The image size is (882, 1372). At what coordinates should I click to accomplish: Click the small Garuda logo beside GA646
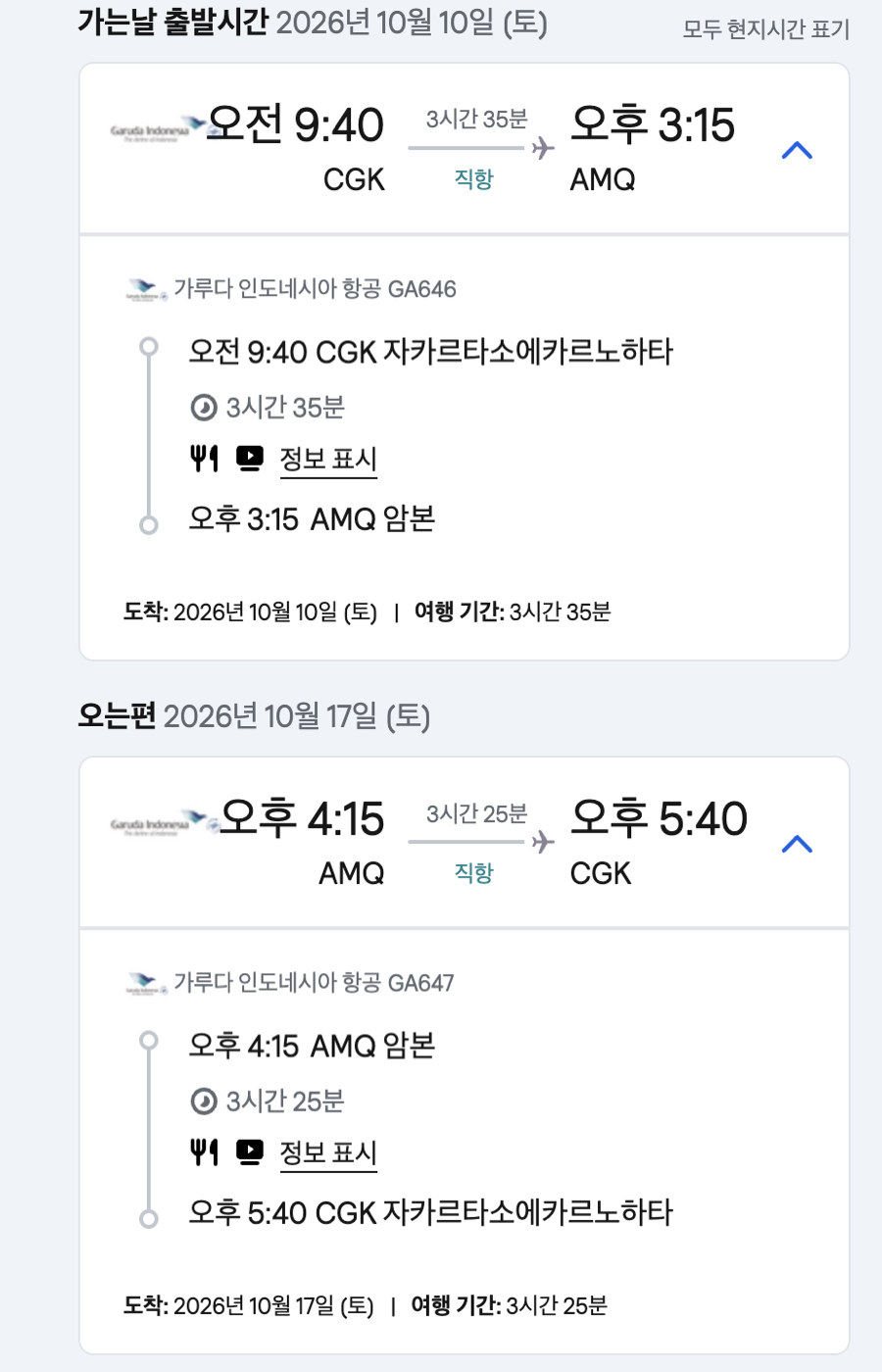147,290
